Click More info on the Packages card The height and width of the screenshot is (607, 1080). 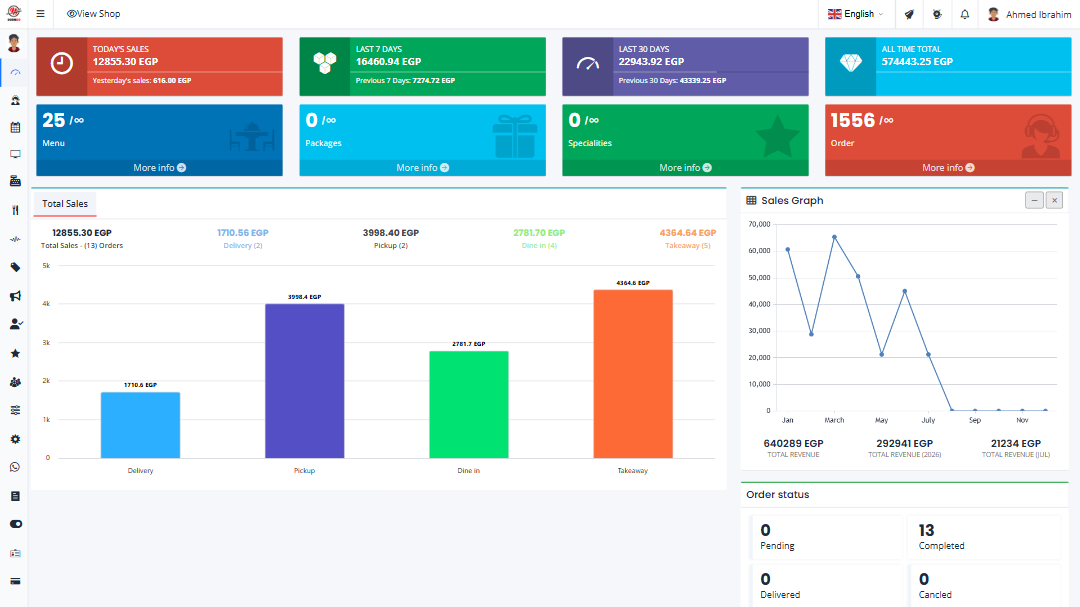[x=422, y=167]
